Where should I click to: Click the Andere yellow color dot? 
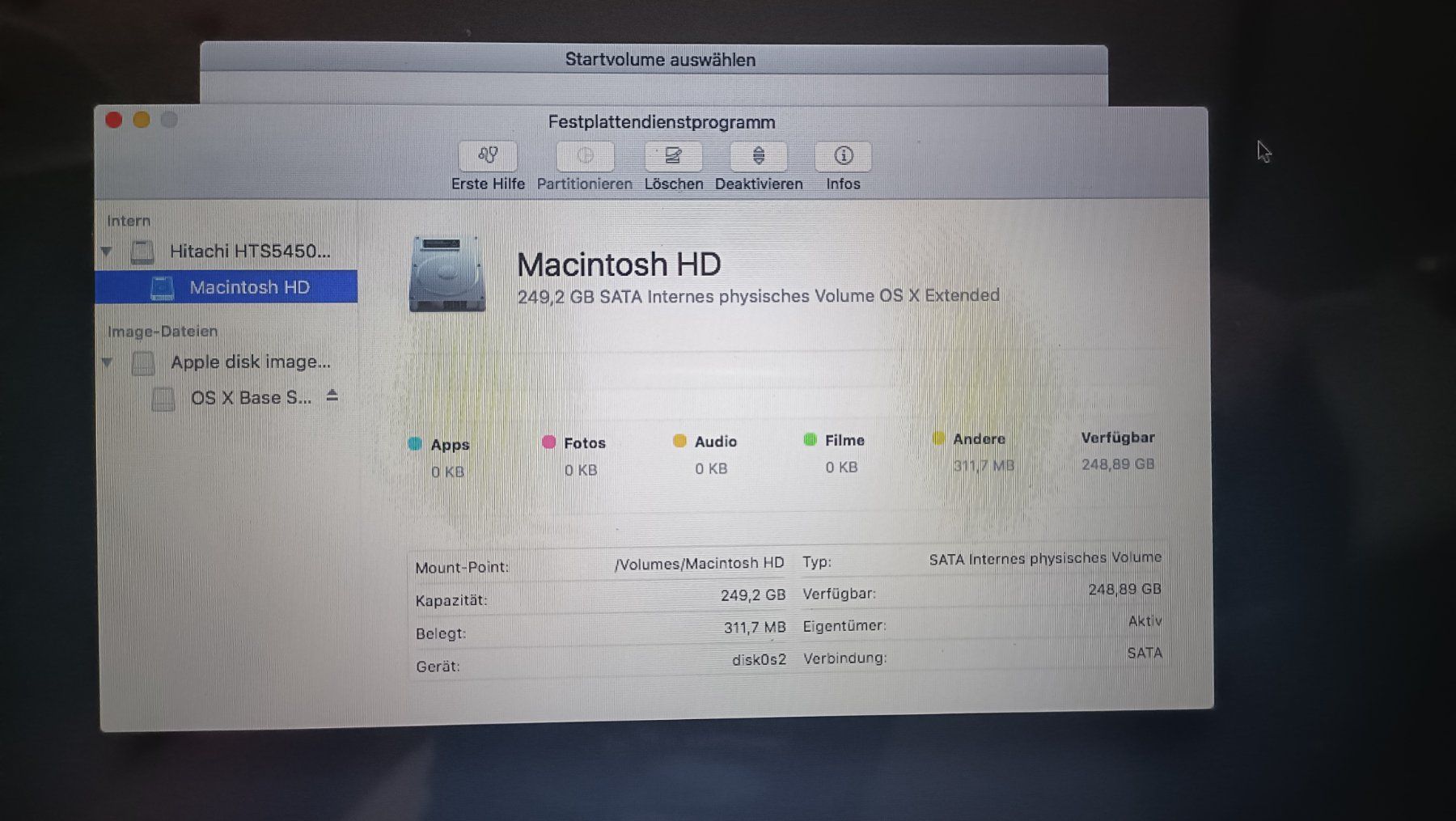coord(938,438)
